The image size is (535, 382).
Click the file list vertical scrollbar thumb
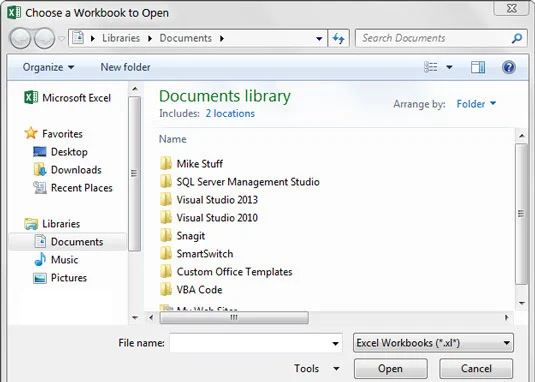[521, 214]
